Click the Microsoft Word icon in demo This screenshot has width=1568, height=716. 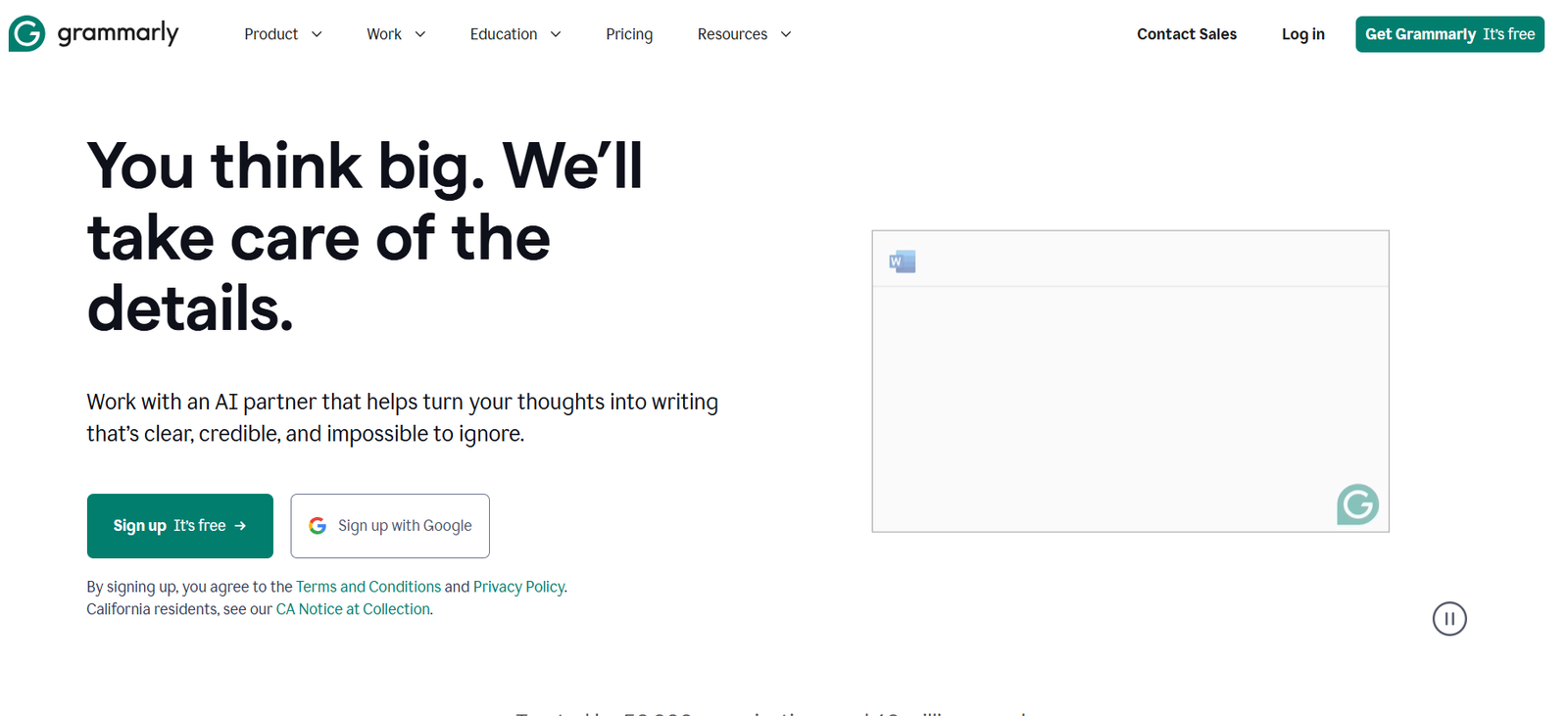[x=902, y=262]
